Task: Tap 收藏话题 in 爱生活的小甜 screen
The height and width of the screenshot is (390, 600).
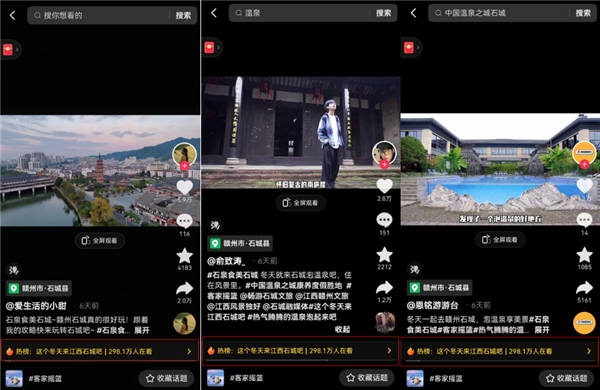Action: pos(166,379)
